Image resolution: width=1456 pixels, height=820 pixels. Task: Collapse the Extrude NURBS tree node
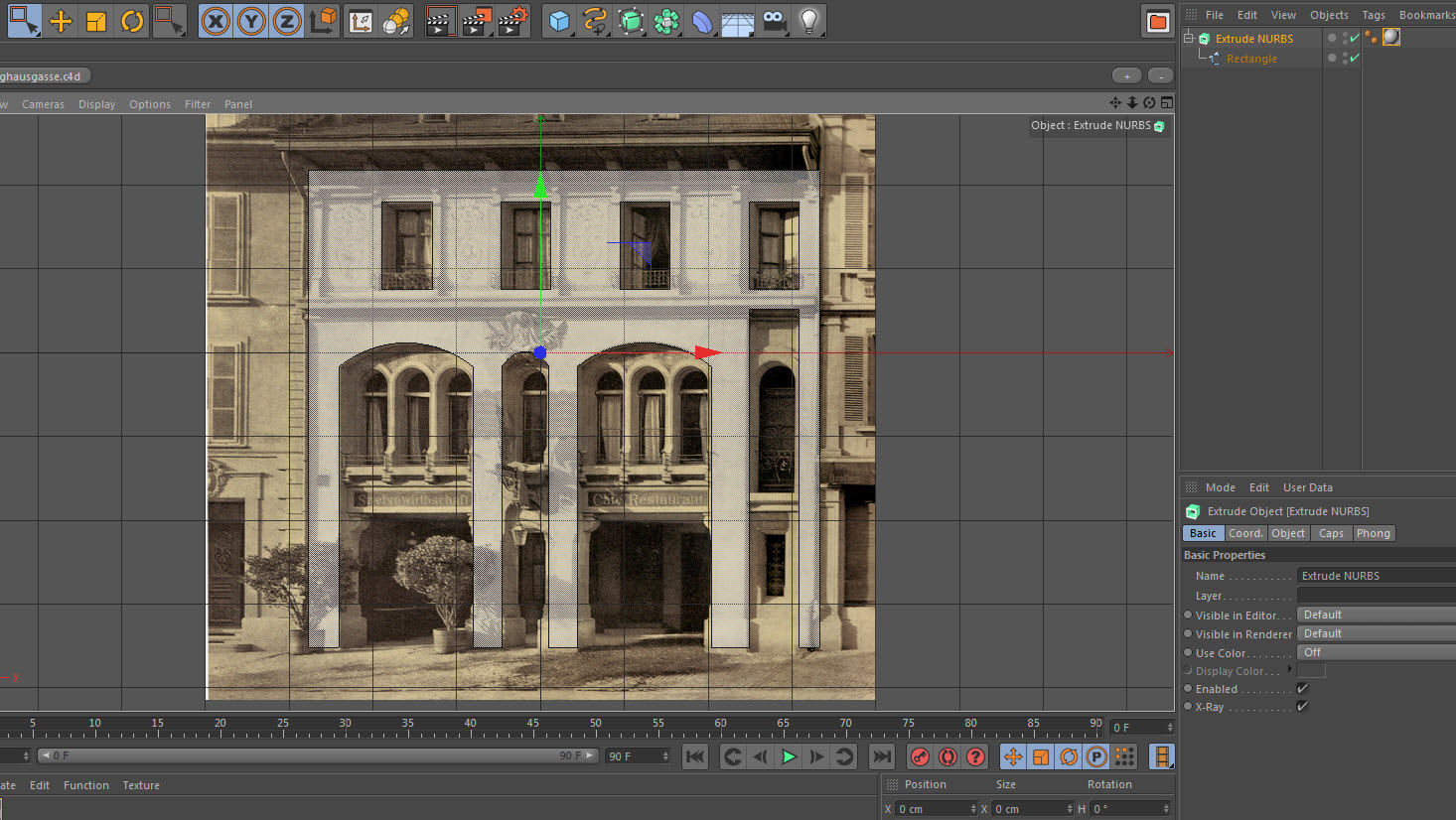[x=1188, y=39]
